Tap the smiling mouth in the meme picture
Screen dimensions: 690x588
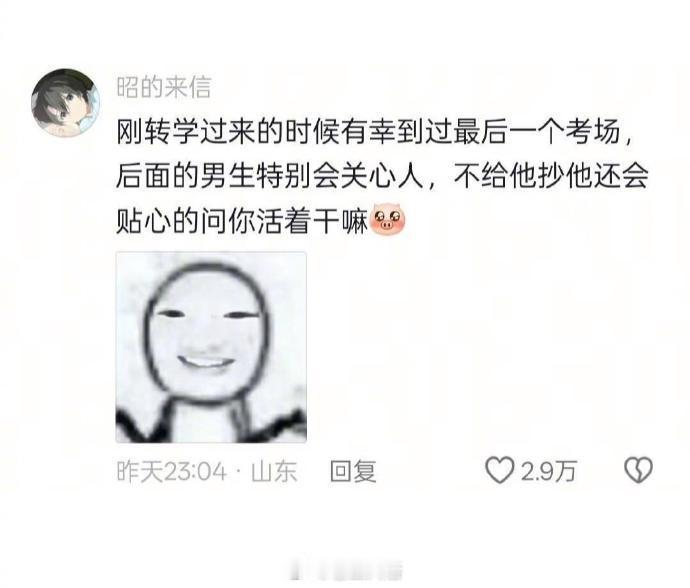(x=206, y=363)
